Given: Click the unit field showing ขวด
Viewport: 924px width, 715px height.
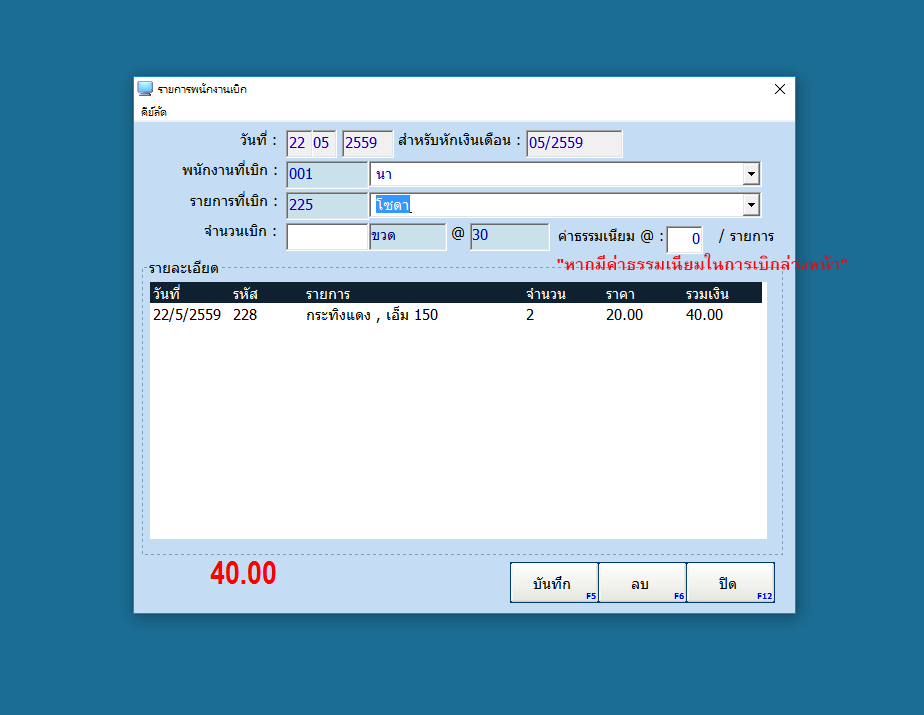Looking at the screenshot, I should (407, 236).
